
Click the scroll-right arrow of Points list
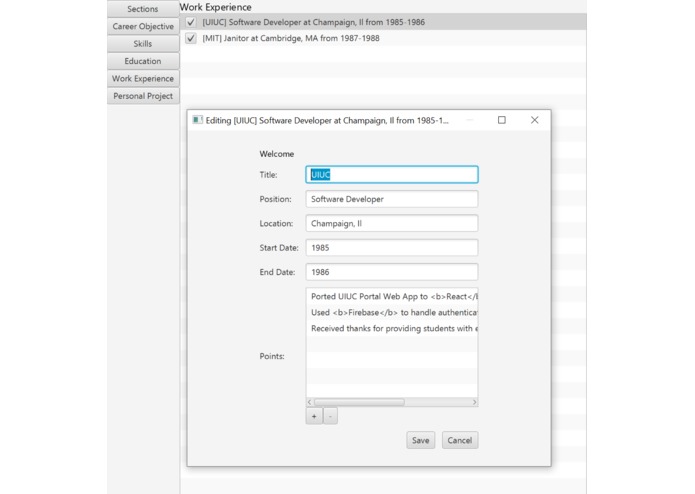pyautogui.click(x=474, y=402)
